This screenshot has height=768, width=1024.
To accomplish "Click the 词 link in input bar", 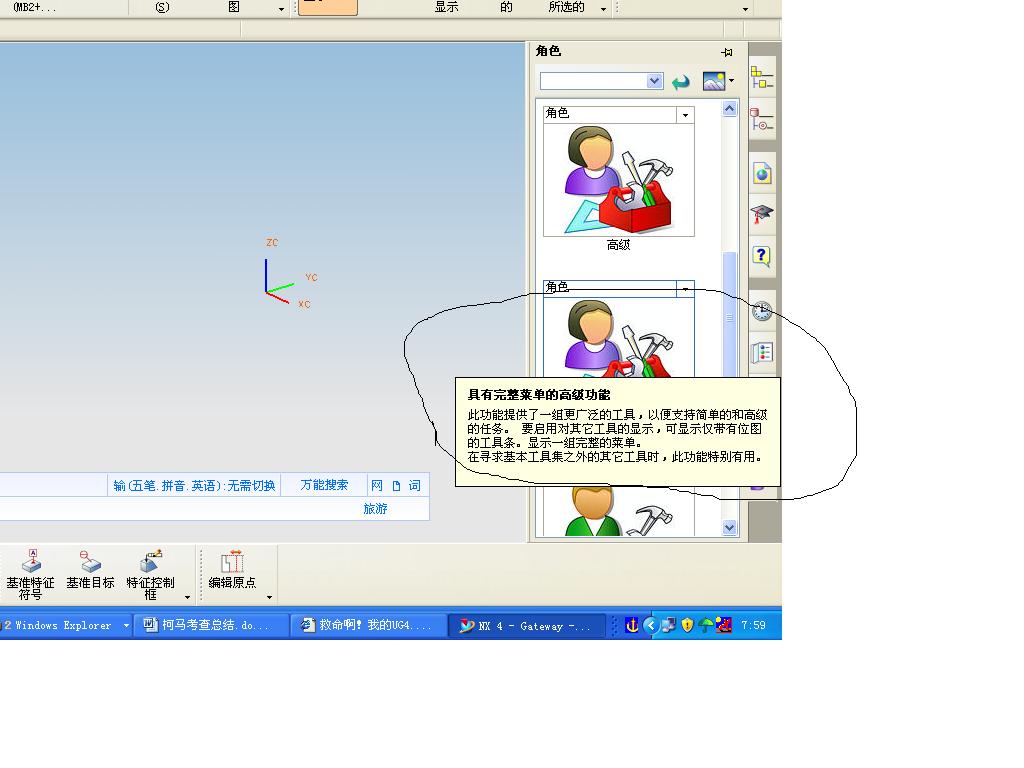I will (415, 485).
